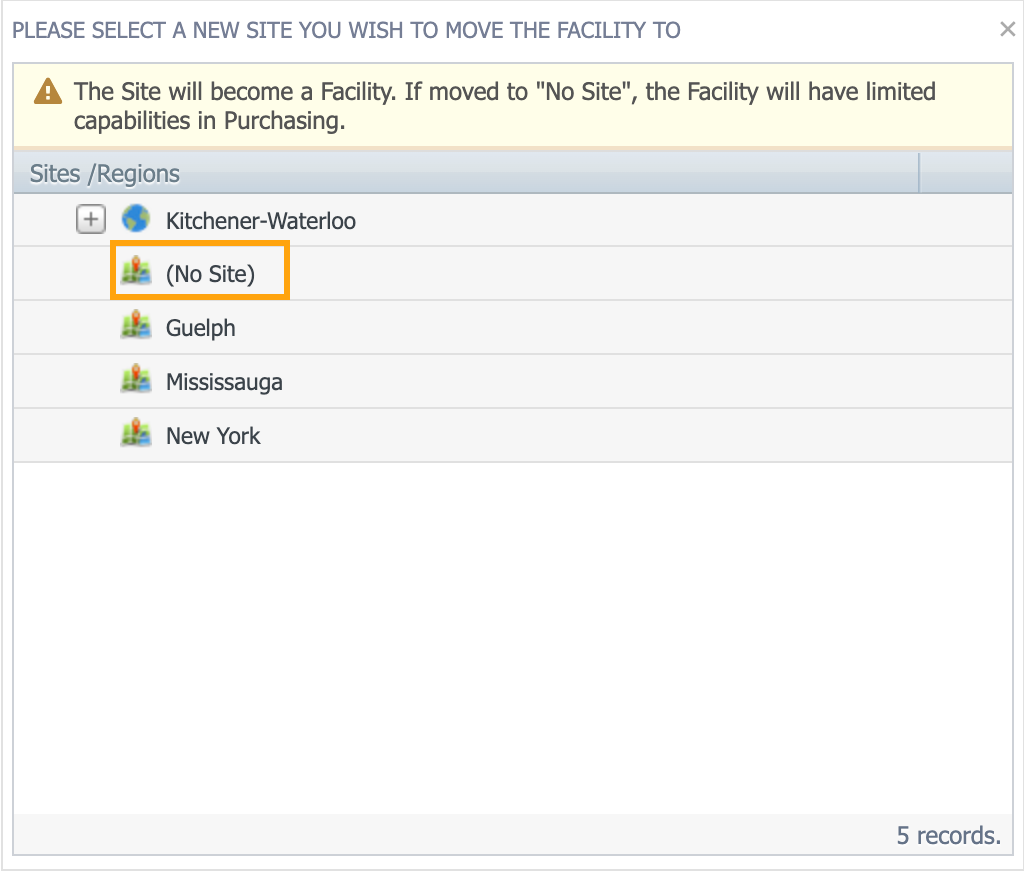Click the Sites /Regions column header
This screenshot has height=872, width=1024.
point(105,173)
